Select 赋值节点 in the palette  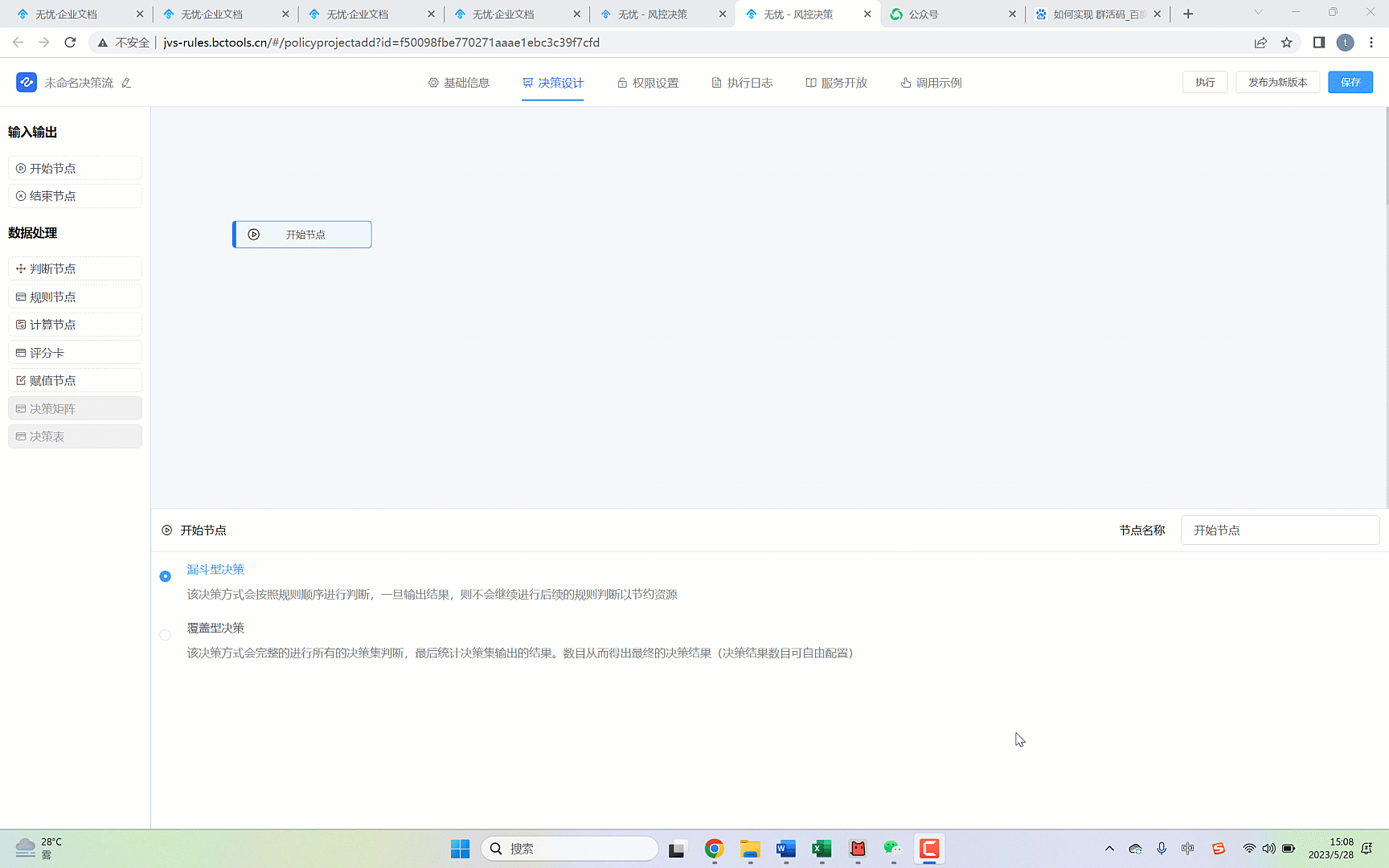coord(75,380)
